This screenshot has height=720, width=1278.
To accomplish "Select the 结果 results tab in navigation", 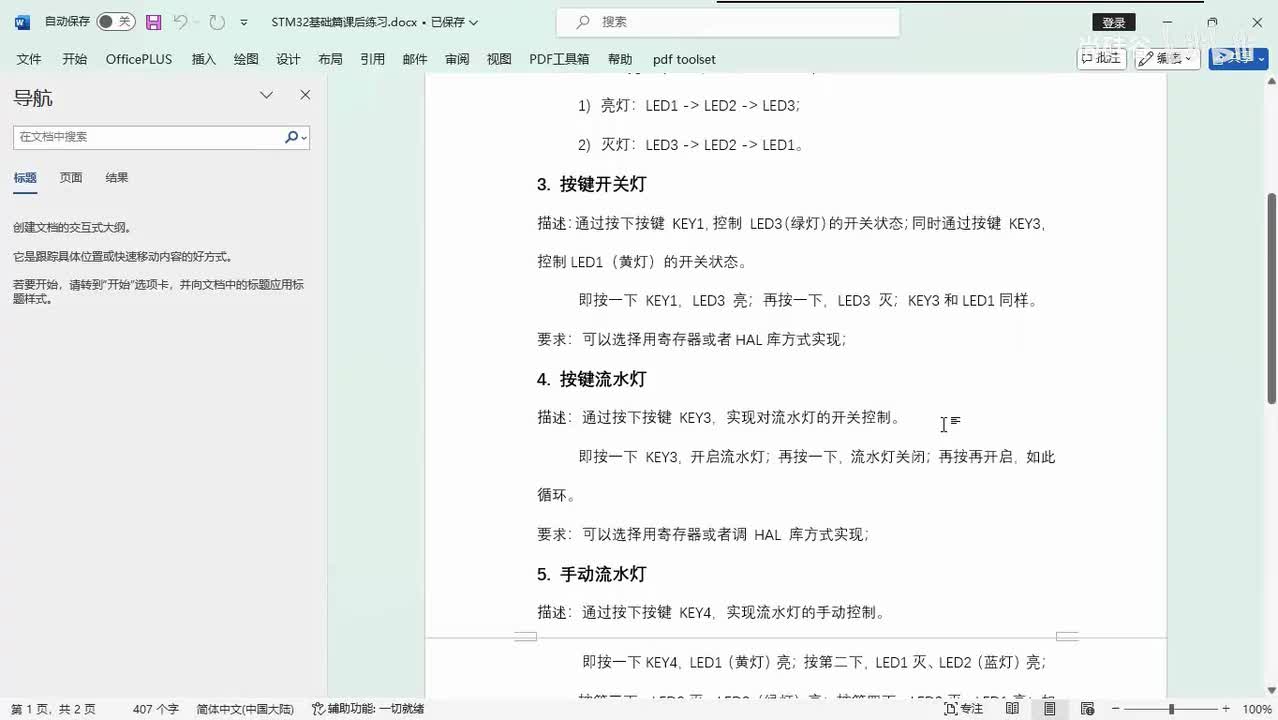I will click(x=117, y=178).
